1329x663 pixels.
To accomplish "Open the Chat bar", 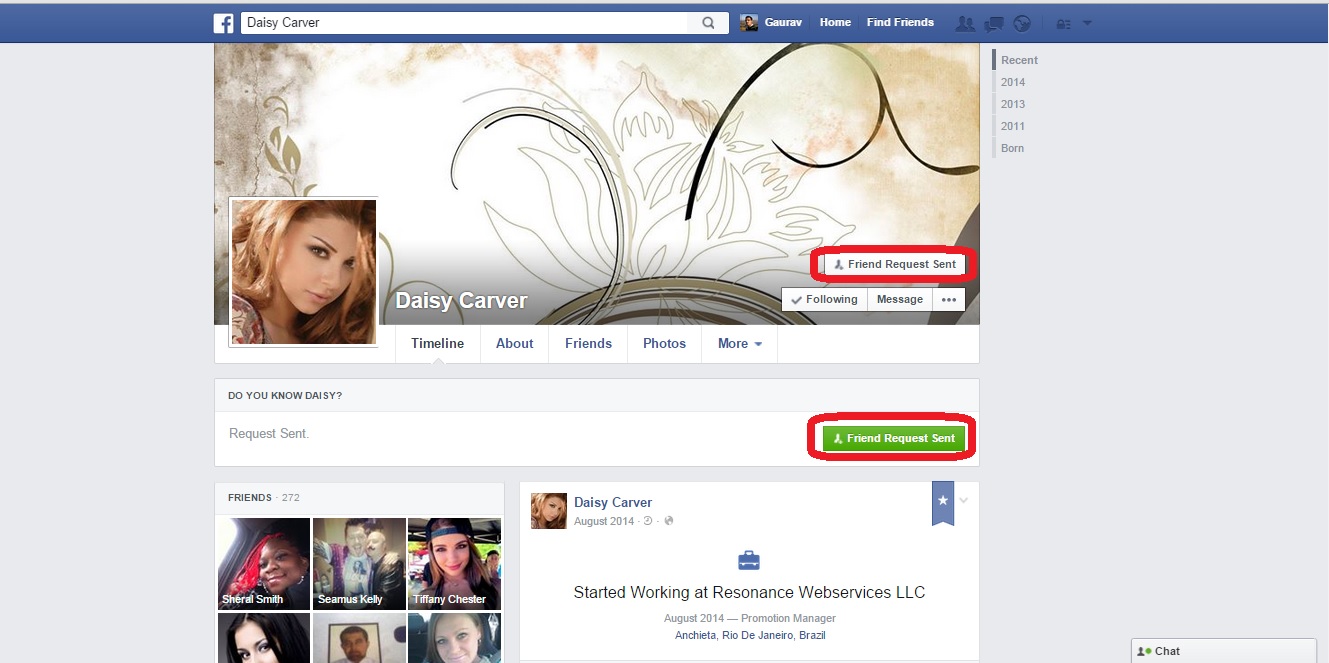I will 1223,651.
